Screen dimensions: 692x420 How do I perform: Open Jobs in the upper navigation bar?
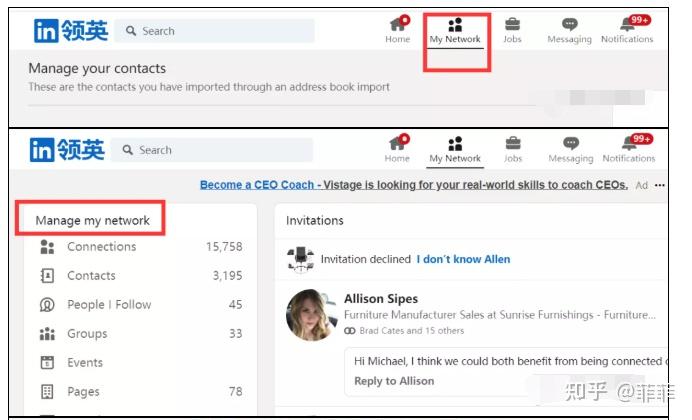point(512,30)
